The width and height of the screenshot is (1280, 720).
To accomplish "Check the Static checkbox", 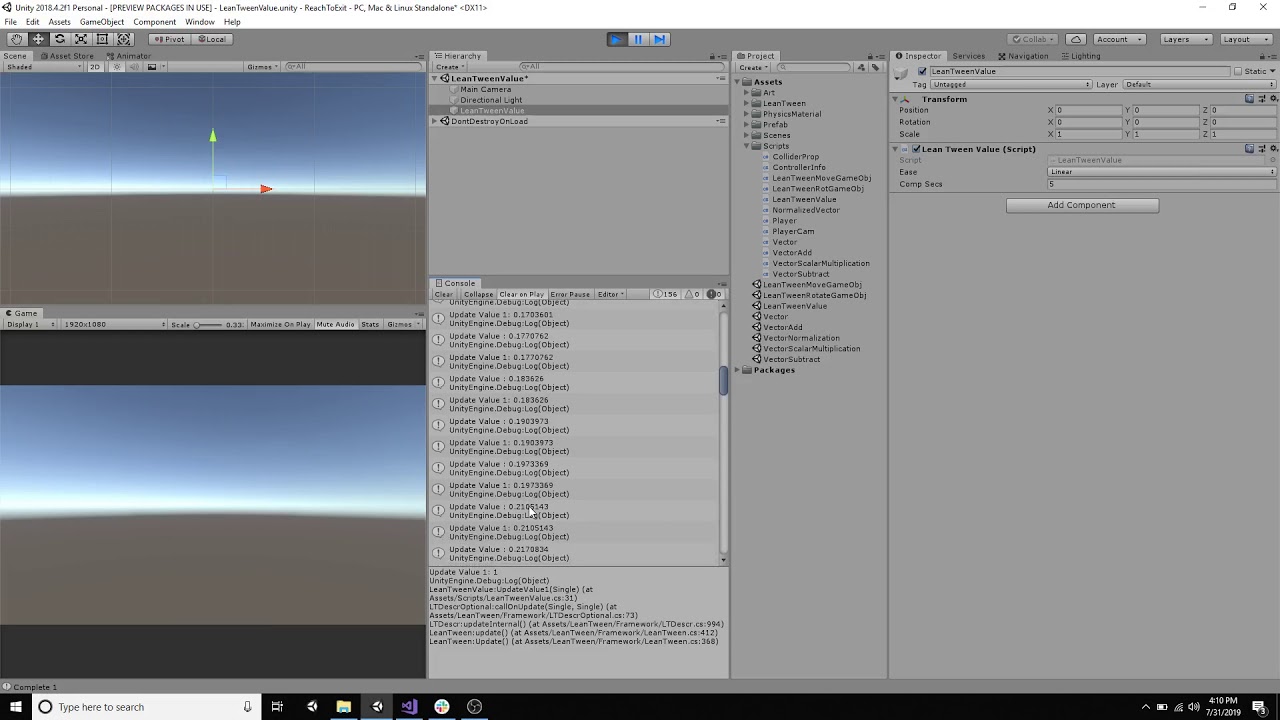I will (1238, 72).
